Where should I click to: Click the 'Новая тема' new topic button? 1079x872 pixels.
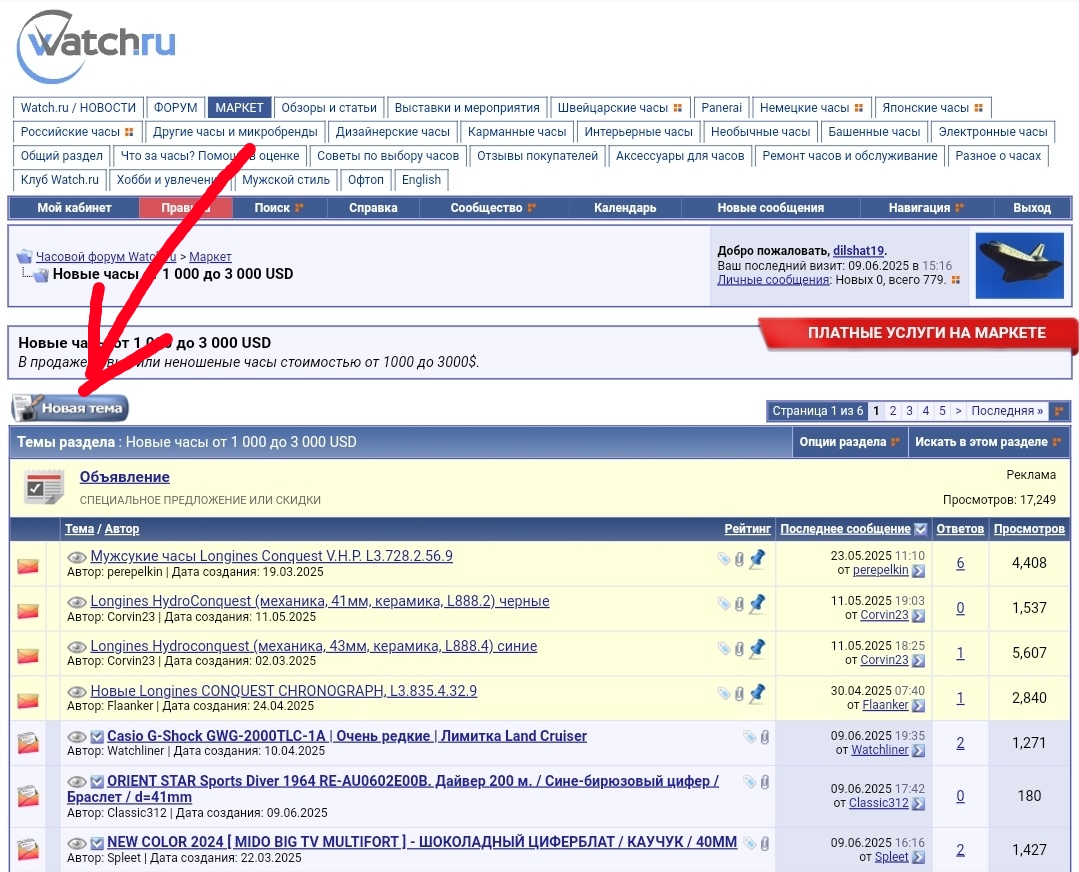click(70, 408)
